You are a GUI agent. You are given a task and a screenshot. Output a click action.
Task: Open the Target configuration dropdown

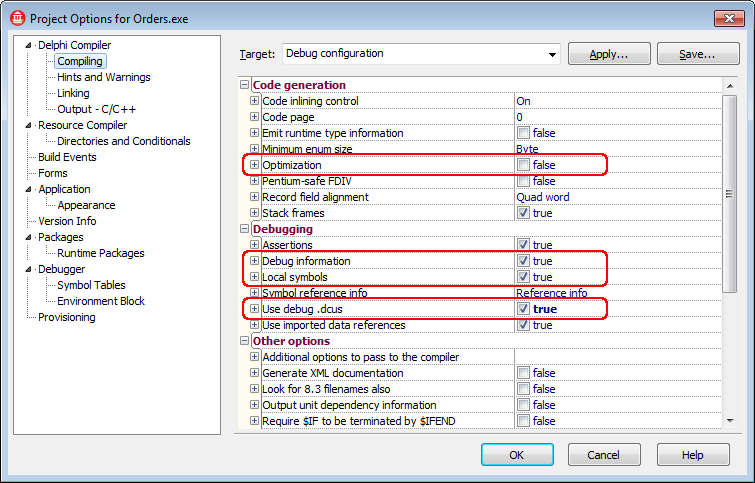tap(551, 54)
